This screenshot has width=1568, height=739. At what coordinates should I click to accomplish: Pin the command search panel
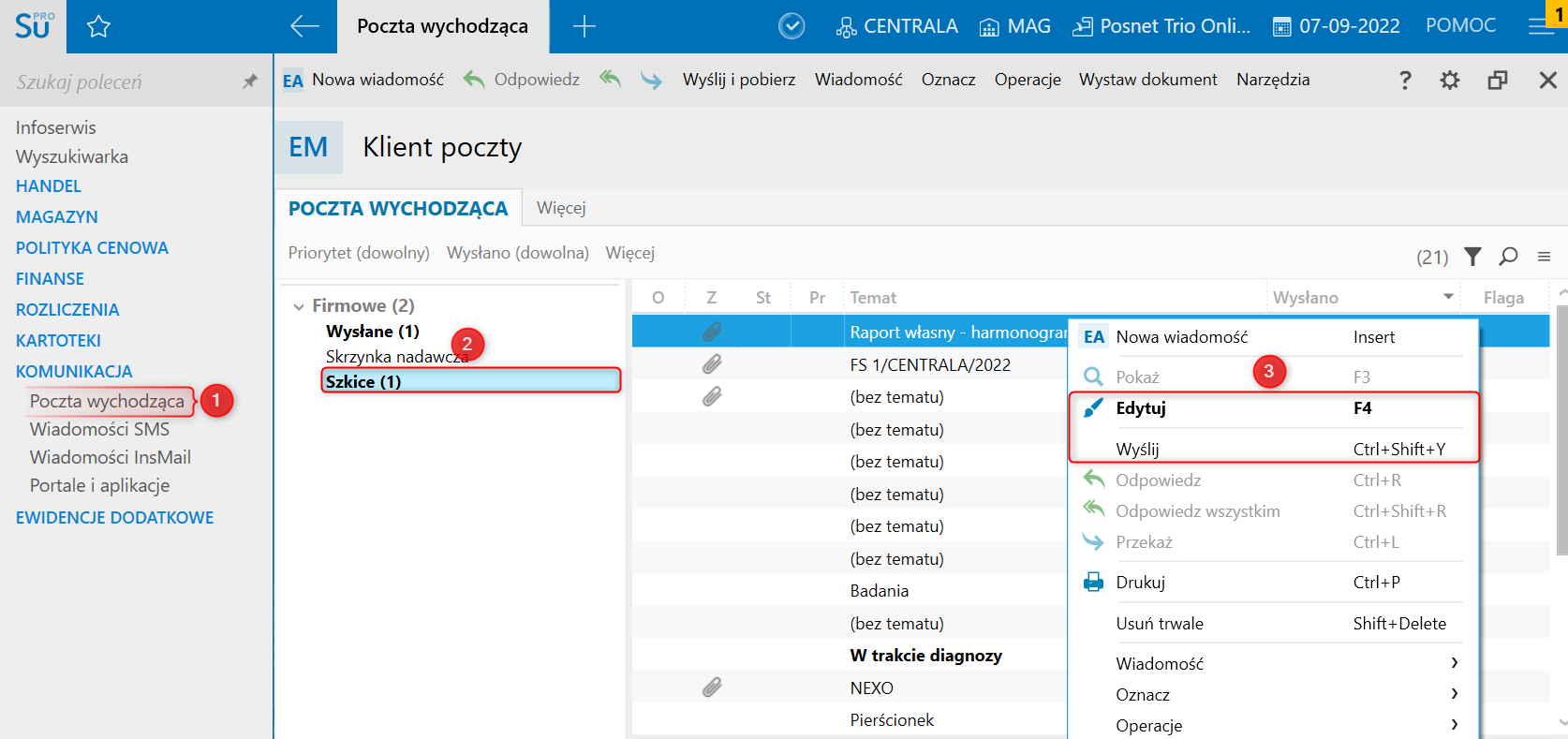click(x=249, y=81)
